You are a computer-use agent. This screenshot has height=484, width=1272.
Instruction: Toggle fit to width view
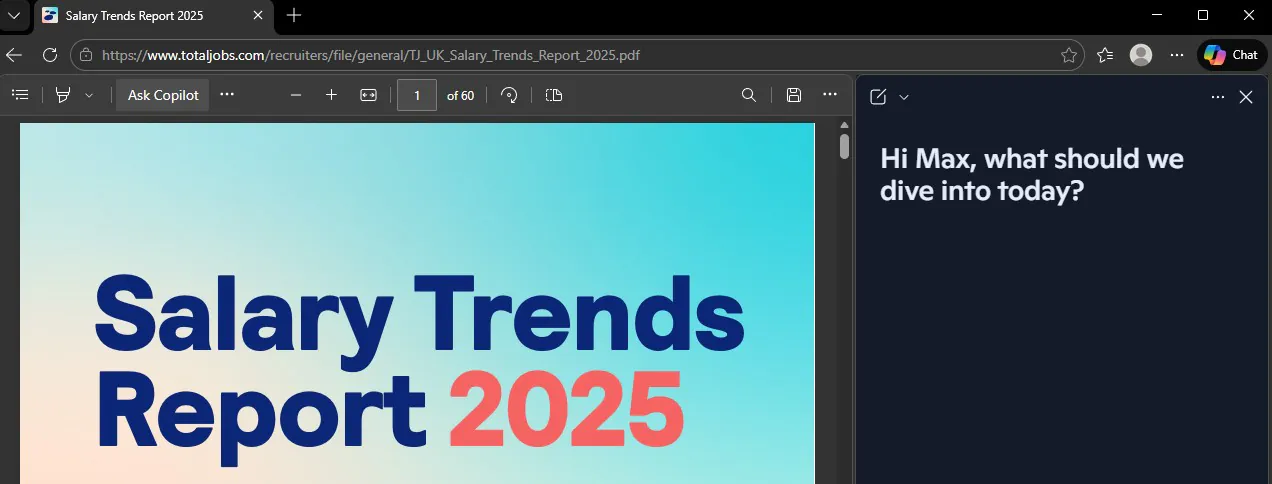(x=368, y=95)
